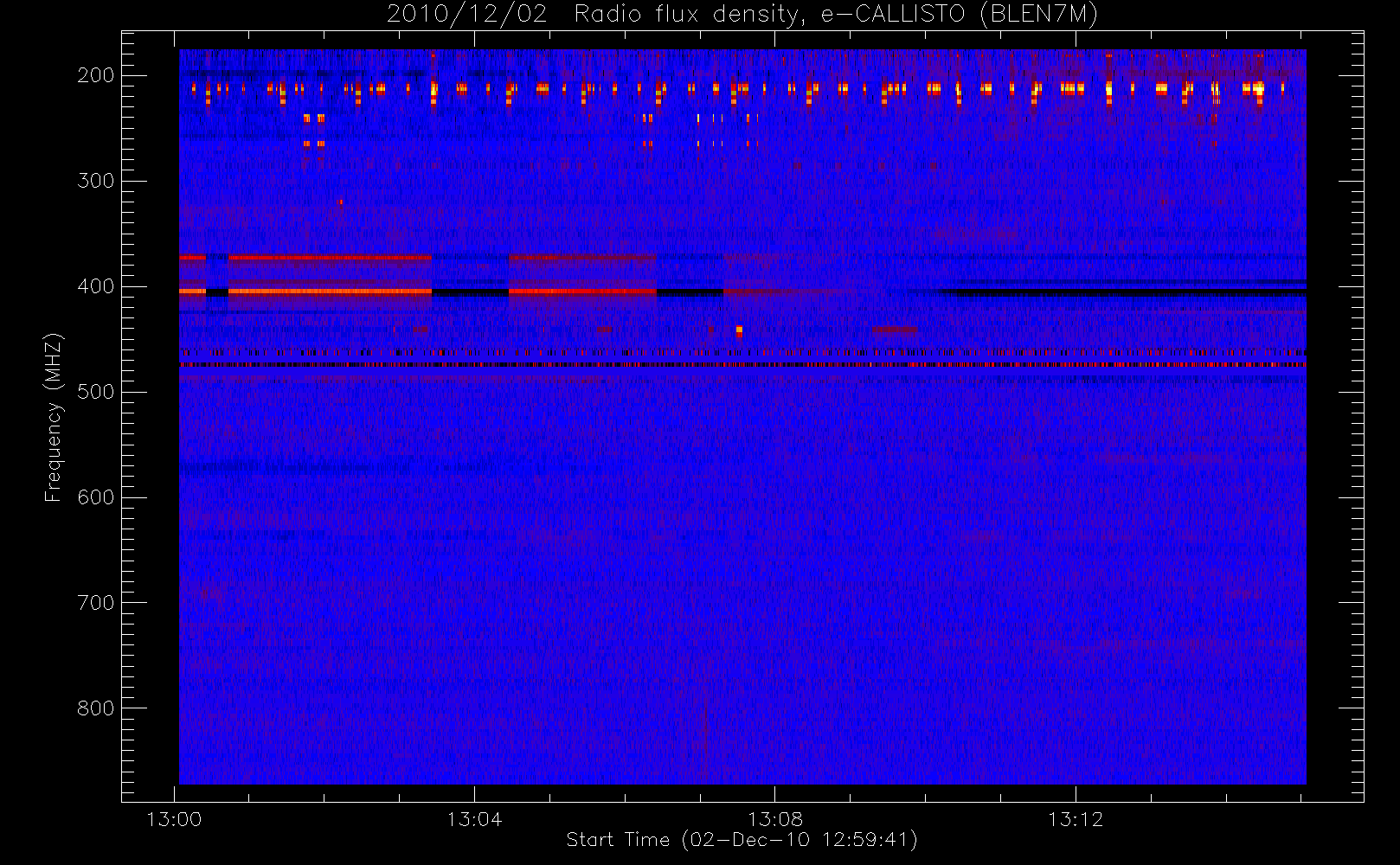Click the plot title 'Radio flux density, e-CALLISTO (BLEN7M)'
This screenshot has height=865, width=1400.
tap(835, 15)
